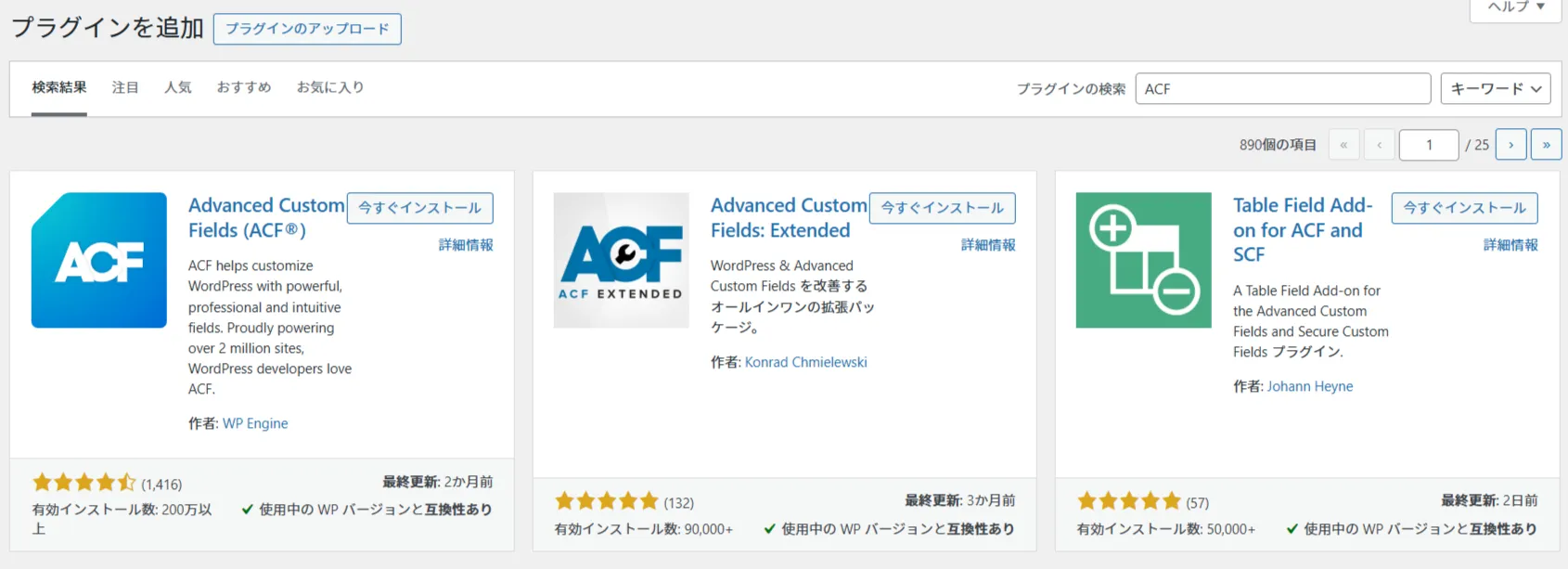The width and height of the screenshot is (1568, 569).
Task: Click the star rating with (57) reviews
Action: pyautogui.click(x=1129, y=502)
